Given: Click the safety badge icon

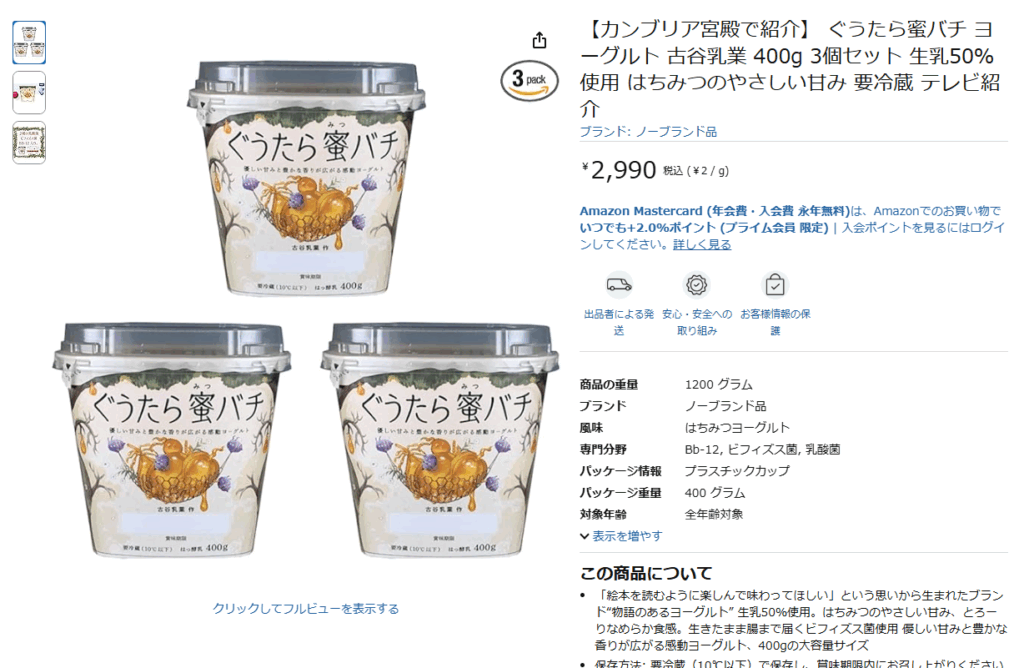Looking at the screenshot, I should [696, 285].
